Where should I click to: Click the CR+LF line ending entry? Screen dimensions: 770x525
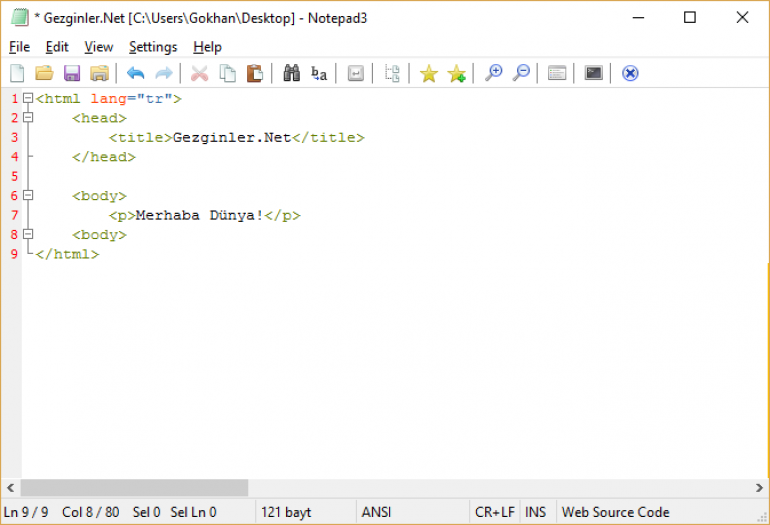click(495, 512)
